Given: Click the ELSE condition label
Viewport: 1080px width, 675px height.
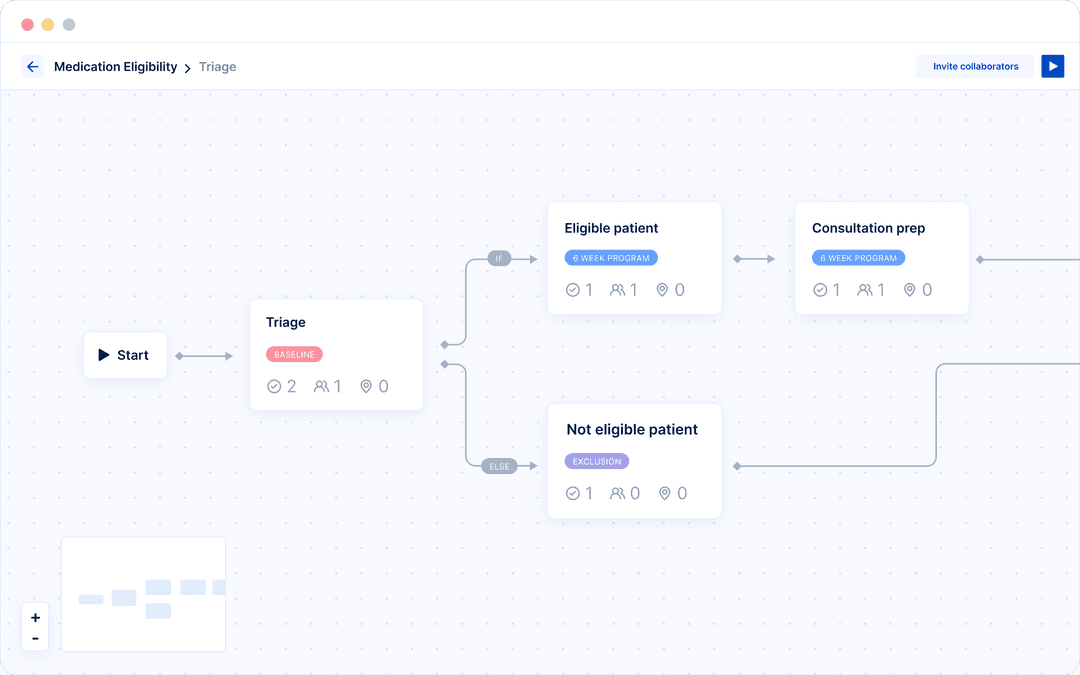Looking at the screenshot, I should click(499, 466).
